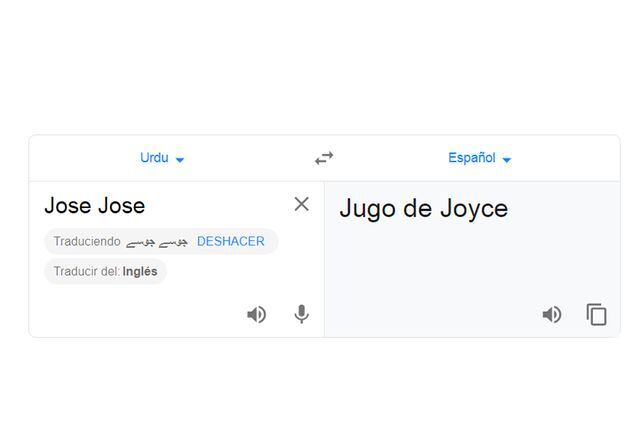This screenshot has width=640, height=427.
Task: Click the DESHACER link
Action: click(231, 241)
